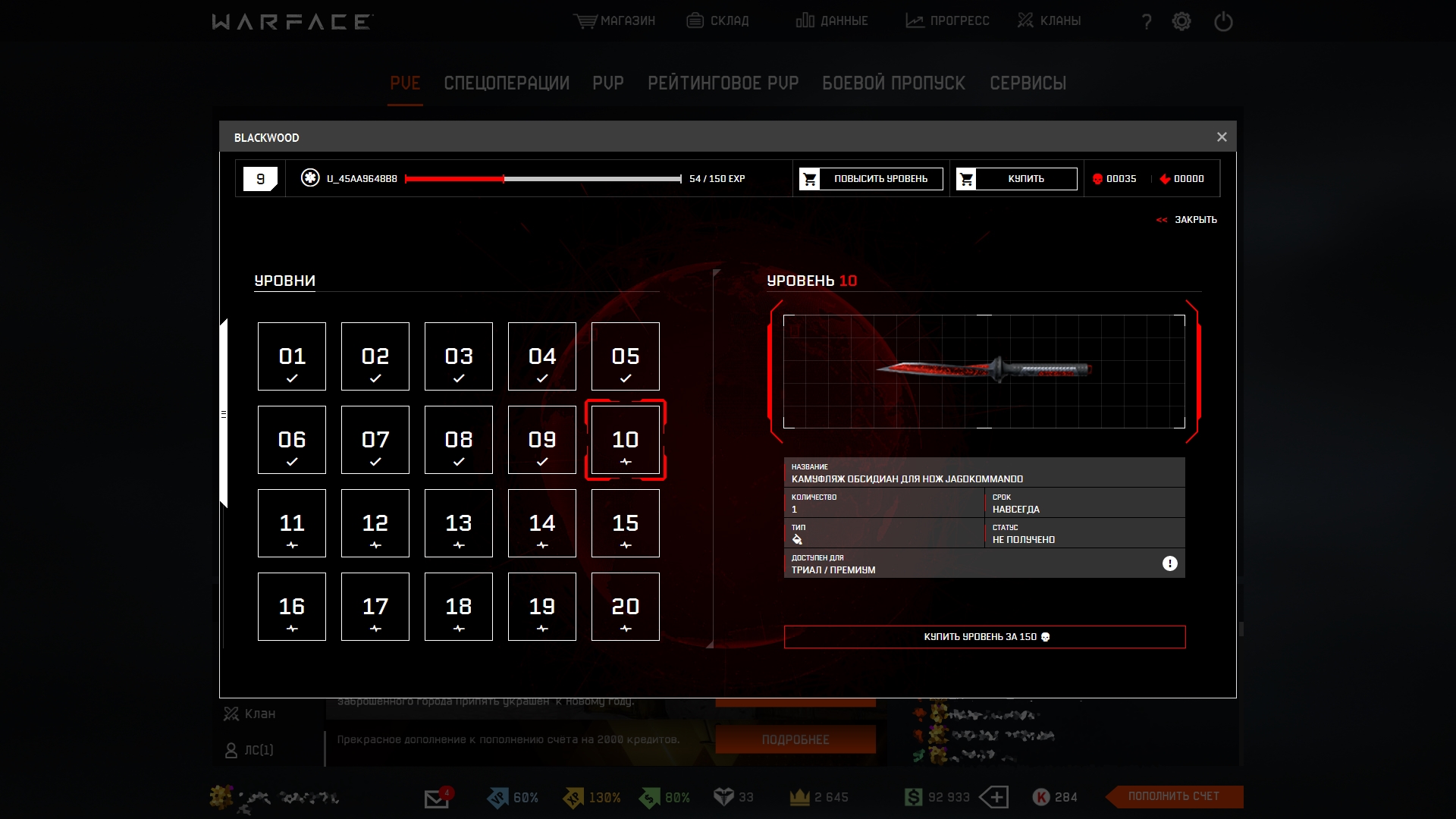Select the highlighted level 10 tile
Viewport: 1456px width, 819px height.
tap(626, 440)
